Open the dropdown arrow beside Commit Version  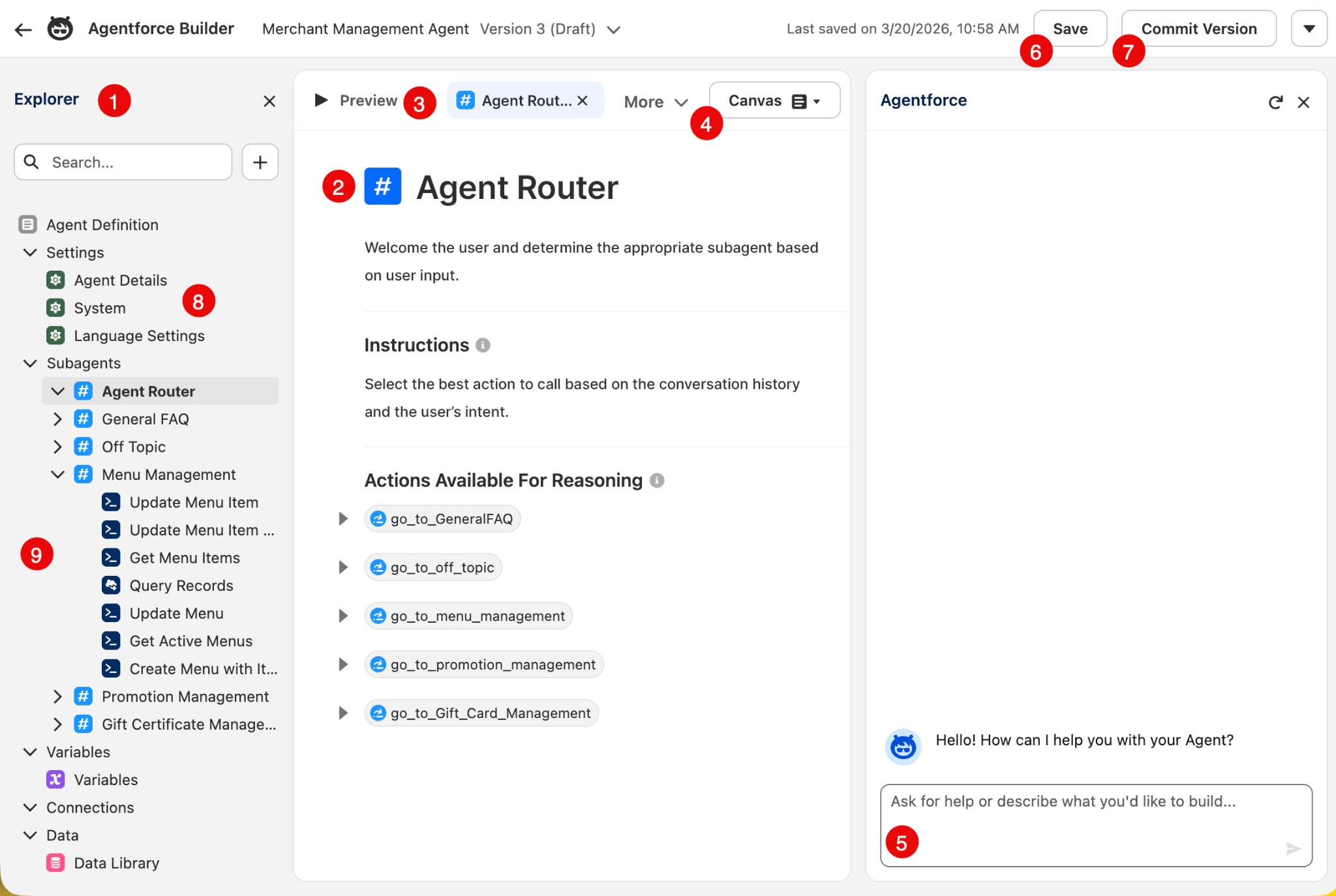click(x=1309, y=29)
